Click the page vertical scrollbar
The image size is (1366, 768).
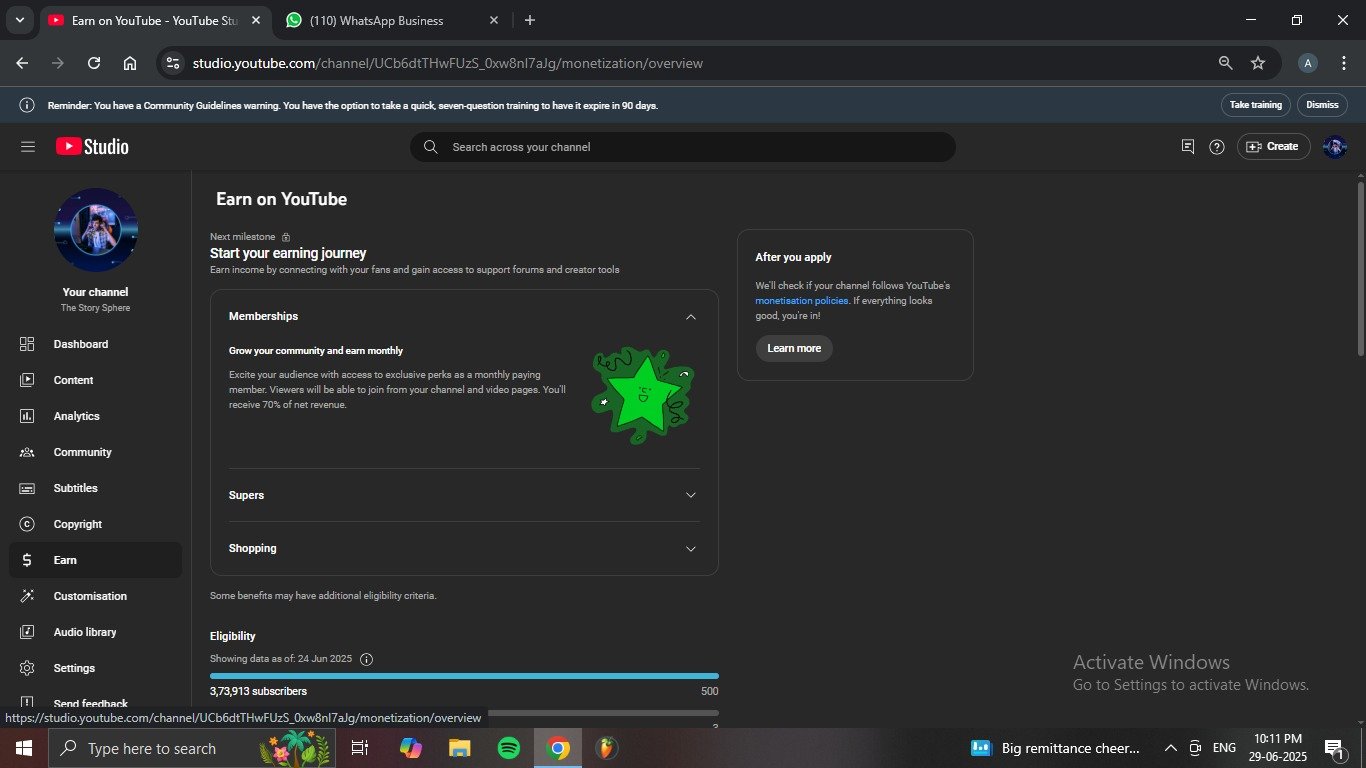pyautogui.click(x=1360, y=268)
